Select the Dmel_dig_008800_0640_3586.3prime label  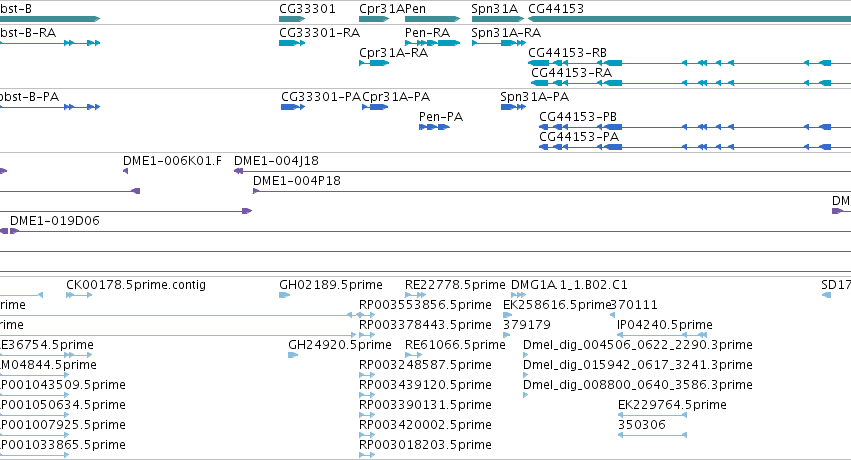coord(638,385)
